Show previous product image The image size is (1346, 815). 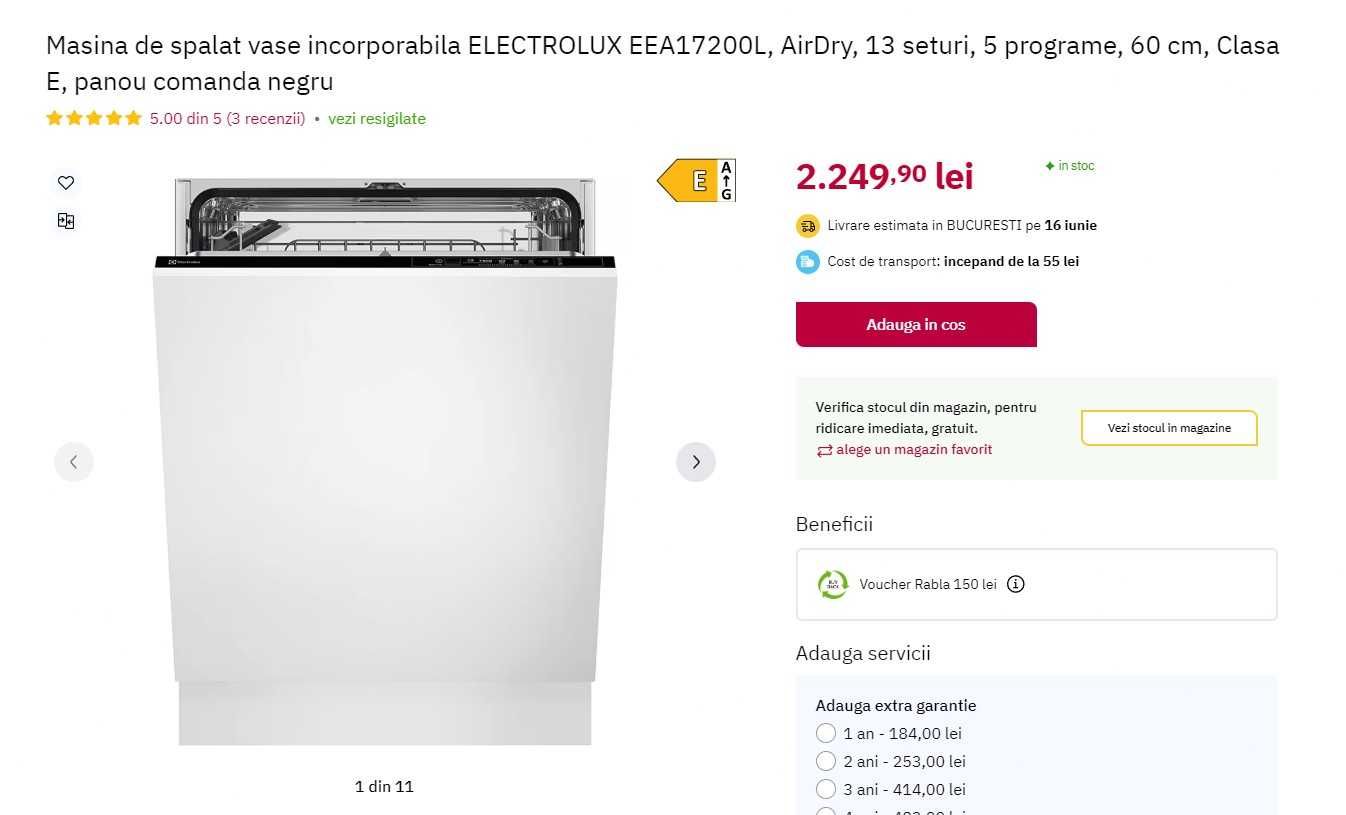pos(73,462)
